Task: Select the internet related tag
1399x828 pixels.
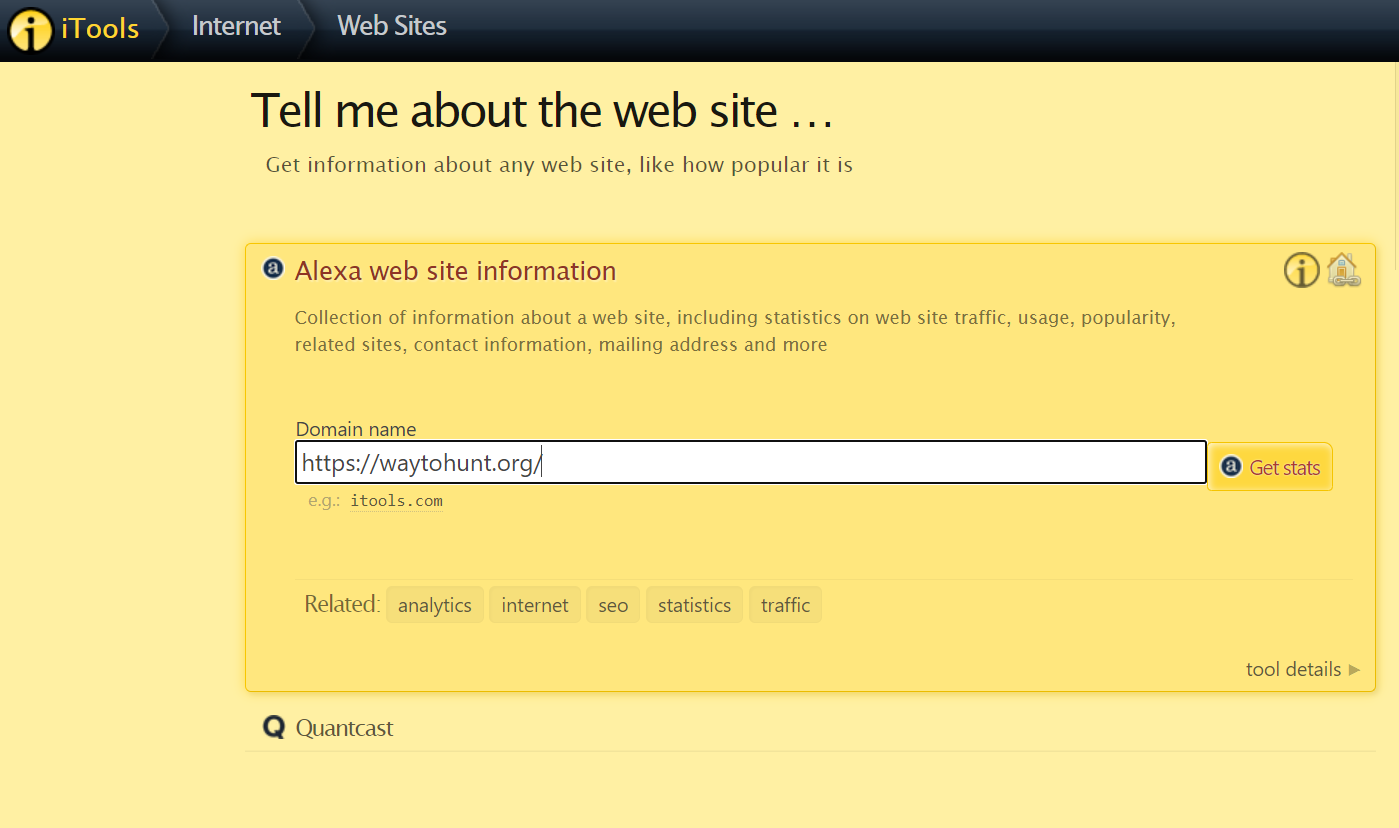Action: (535, 605)
